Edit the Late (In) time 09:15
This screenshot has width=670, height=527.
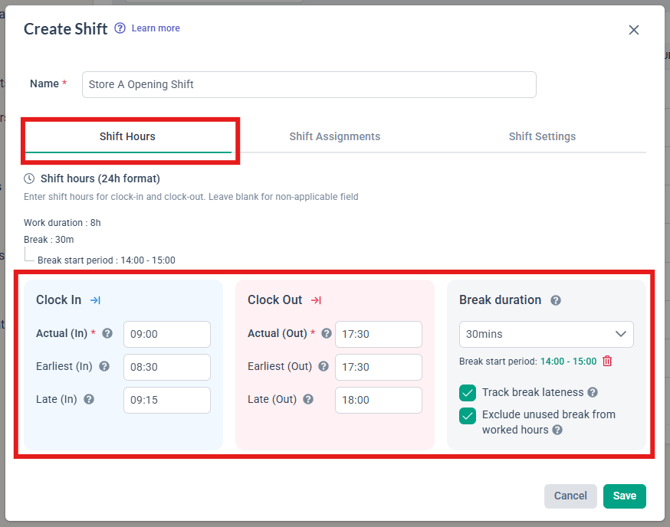[x=167, y=400]
